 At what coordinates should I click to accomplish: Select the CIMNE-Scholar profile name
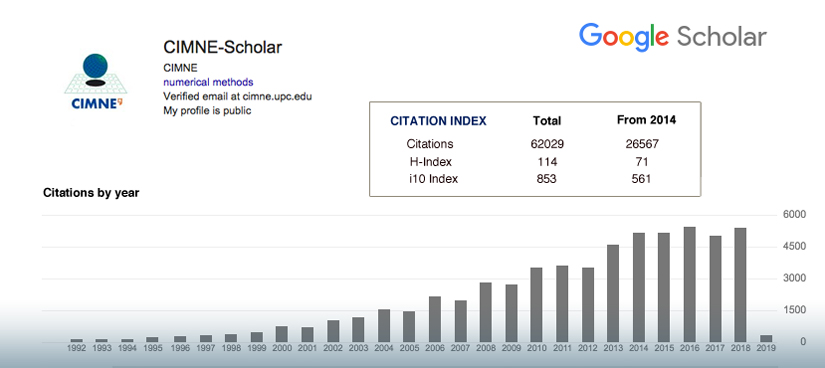pyautogui.click(x=223, y=47)
